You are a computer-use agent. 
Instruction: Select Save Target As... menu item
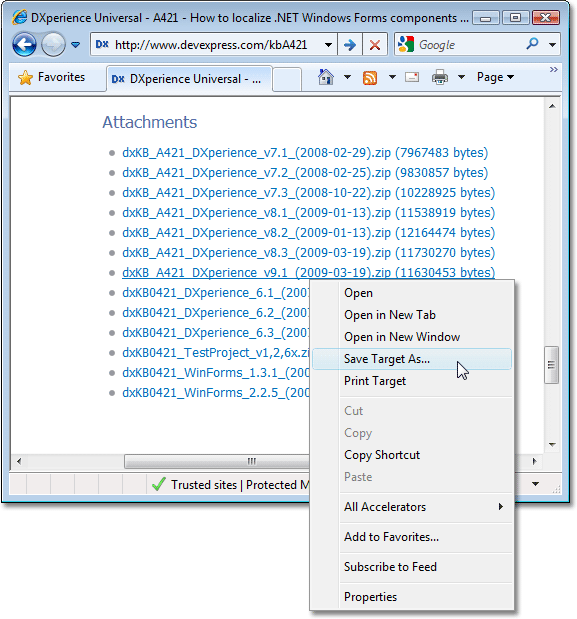(x=412, y=359)
